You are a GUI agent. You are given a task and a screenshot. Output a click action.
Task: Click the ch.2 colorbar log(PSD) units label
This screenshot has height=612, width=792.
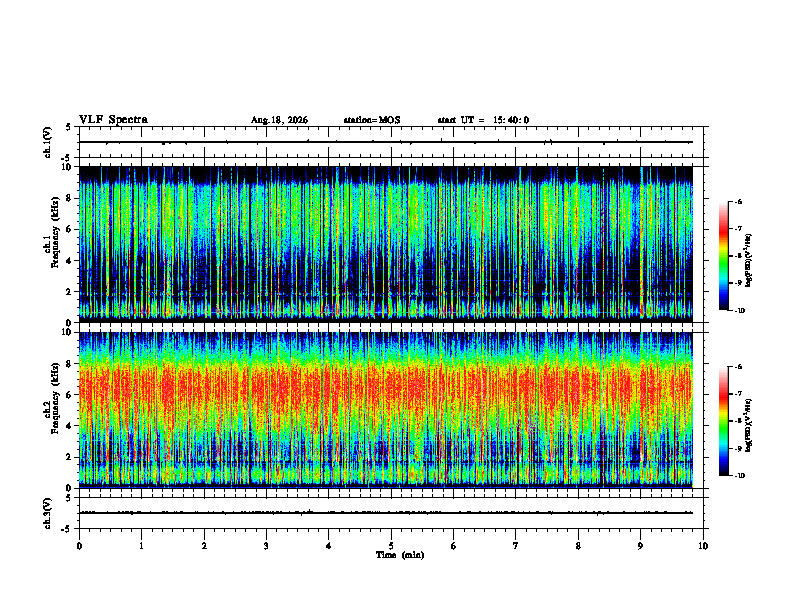(749, 425)
